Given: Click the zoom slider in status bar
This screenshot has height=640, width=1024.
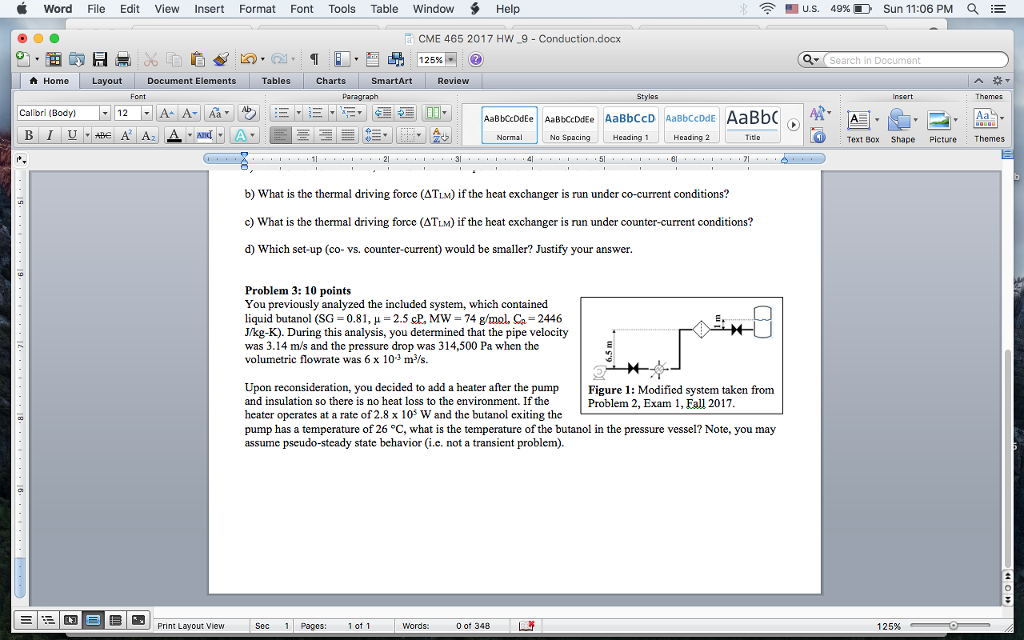Looking at the screenshot, I should (x=954, y=625).
